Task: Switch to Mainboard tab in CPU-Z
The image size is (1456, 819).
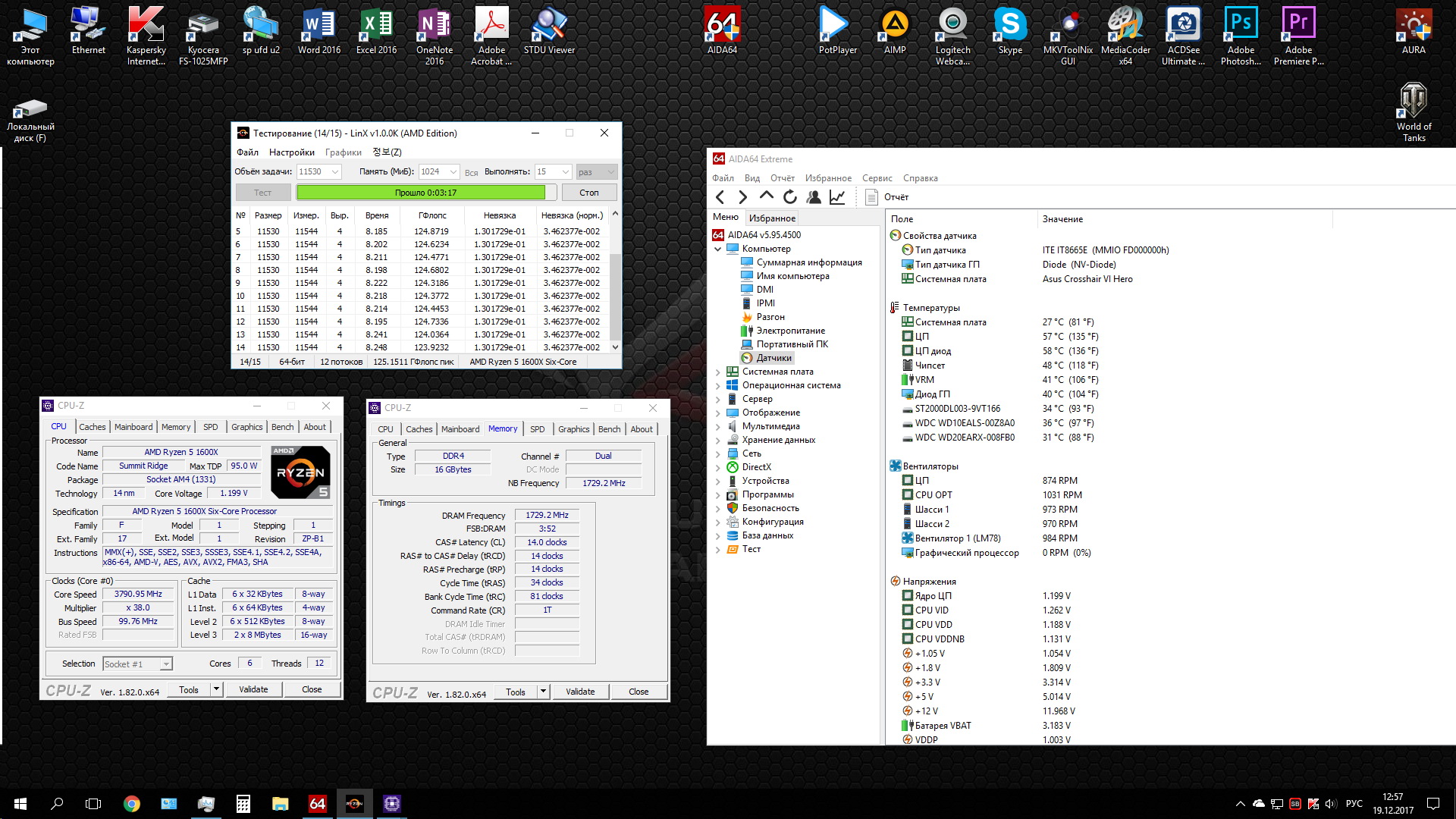Action: coord(133,427)
